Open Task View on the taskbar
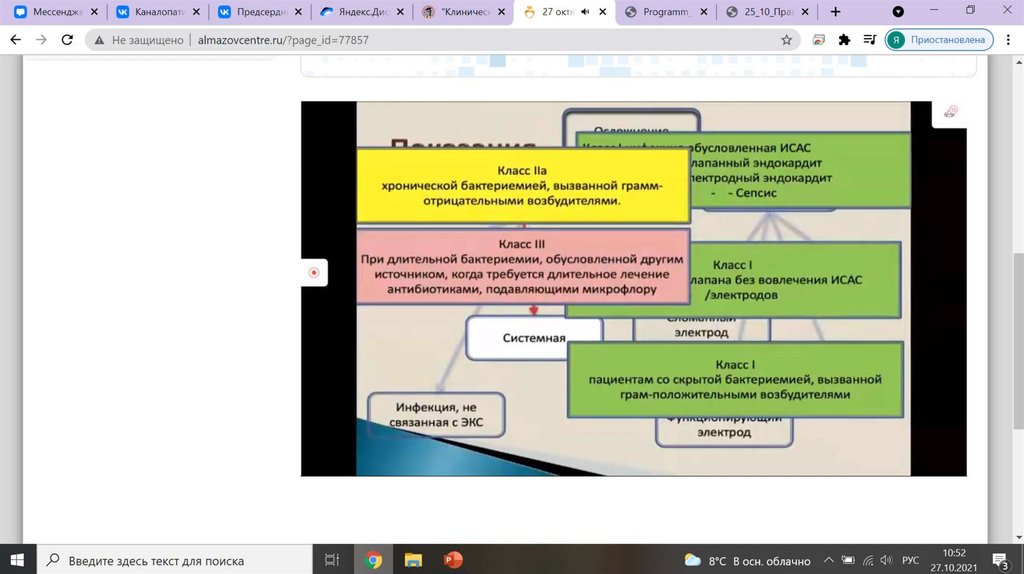1024x574 pixels. pos(332,560)
